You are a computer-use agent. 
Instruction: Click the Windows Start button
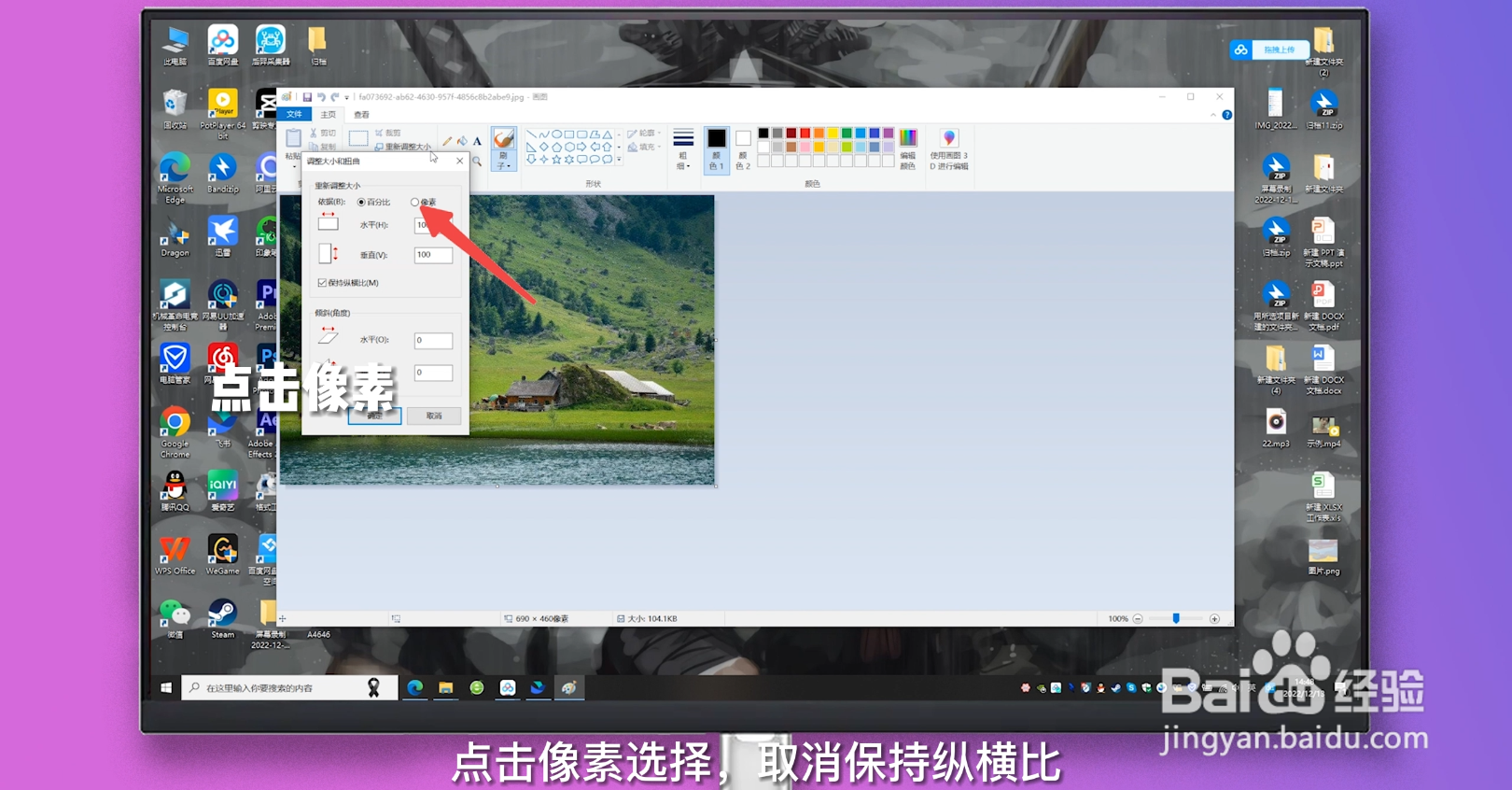point(166,688)
